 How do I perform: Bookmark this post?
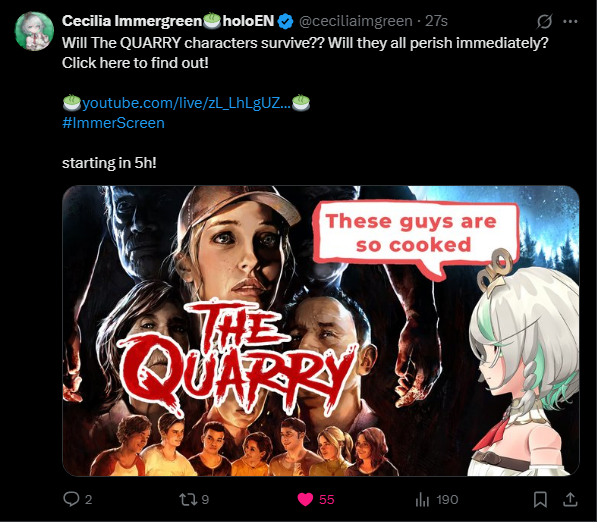coord(540,500)
